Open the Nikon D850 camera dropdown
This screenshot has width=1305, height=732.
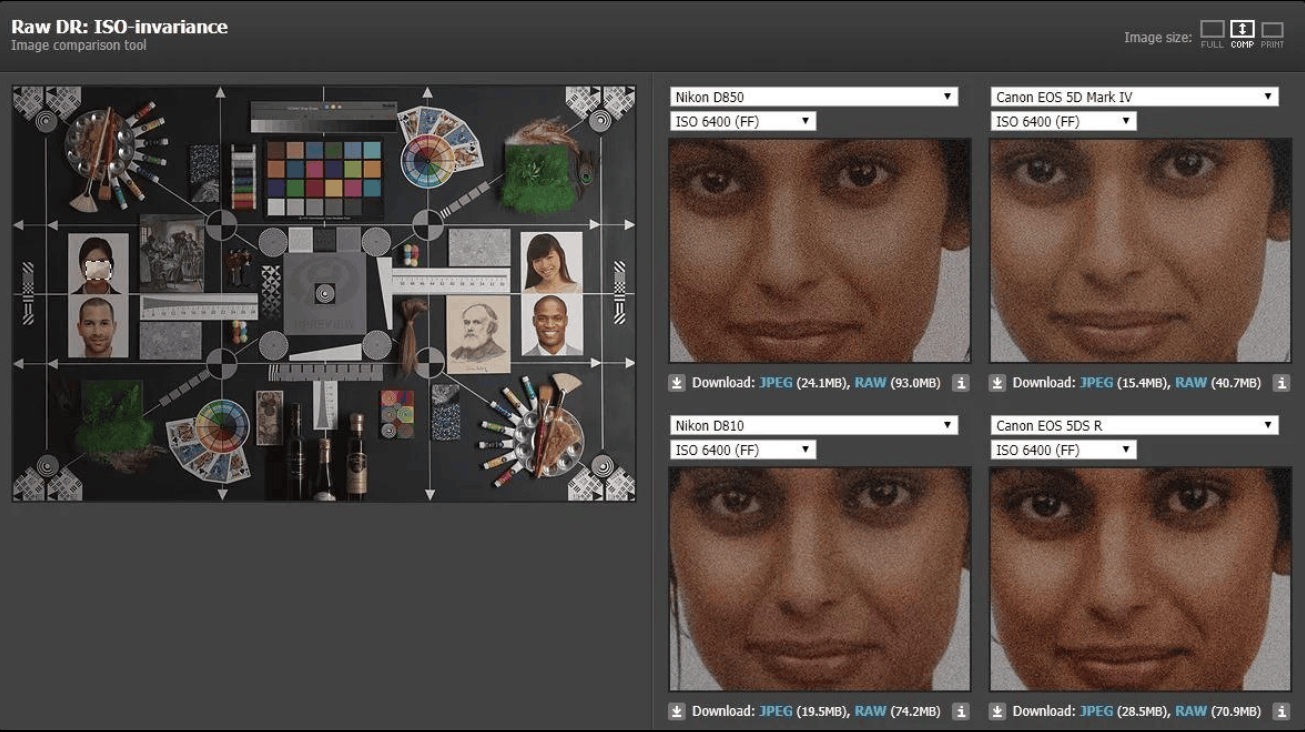point(814,97)
